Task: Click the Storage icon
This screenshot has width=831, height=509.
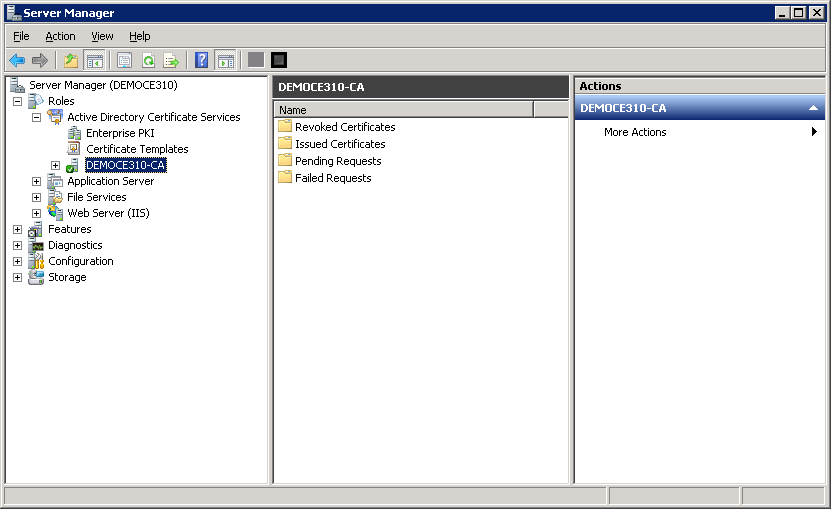Action: coord(36,277)
